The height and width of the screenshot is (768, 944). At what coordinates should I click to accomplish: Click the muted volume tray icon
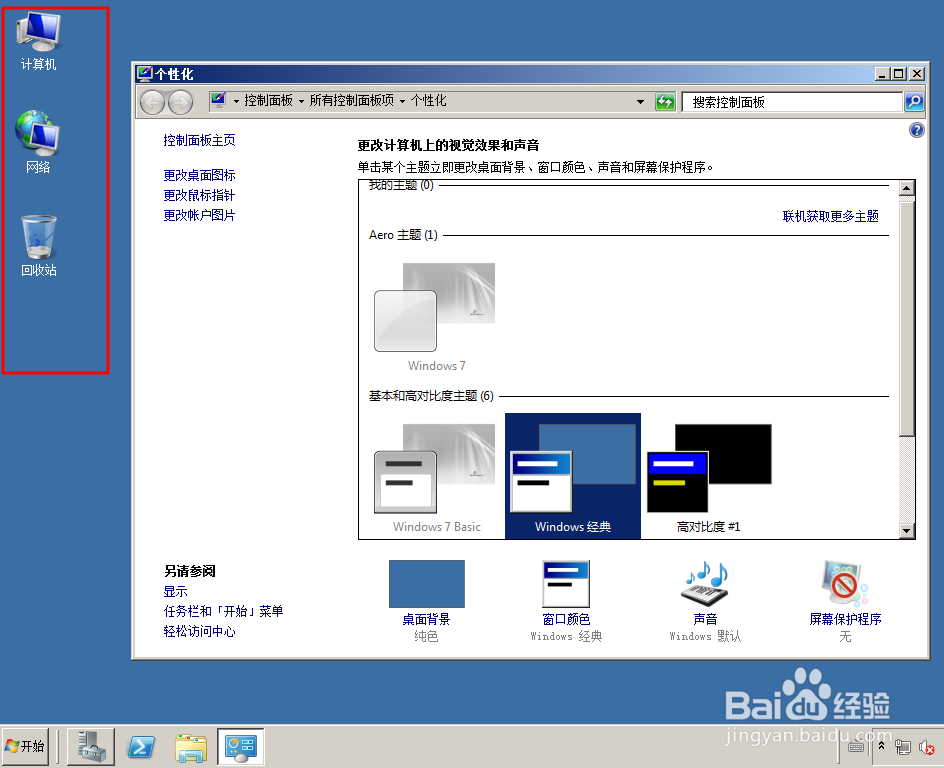926,747
